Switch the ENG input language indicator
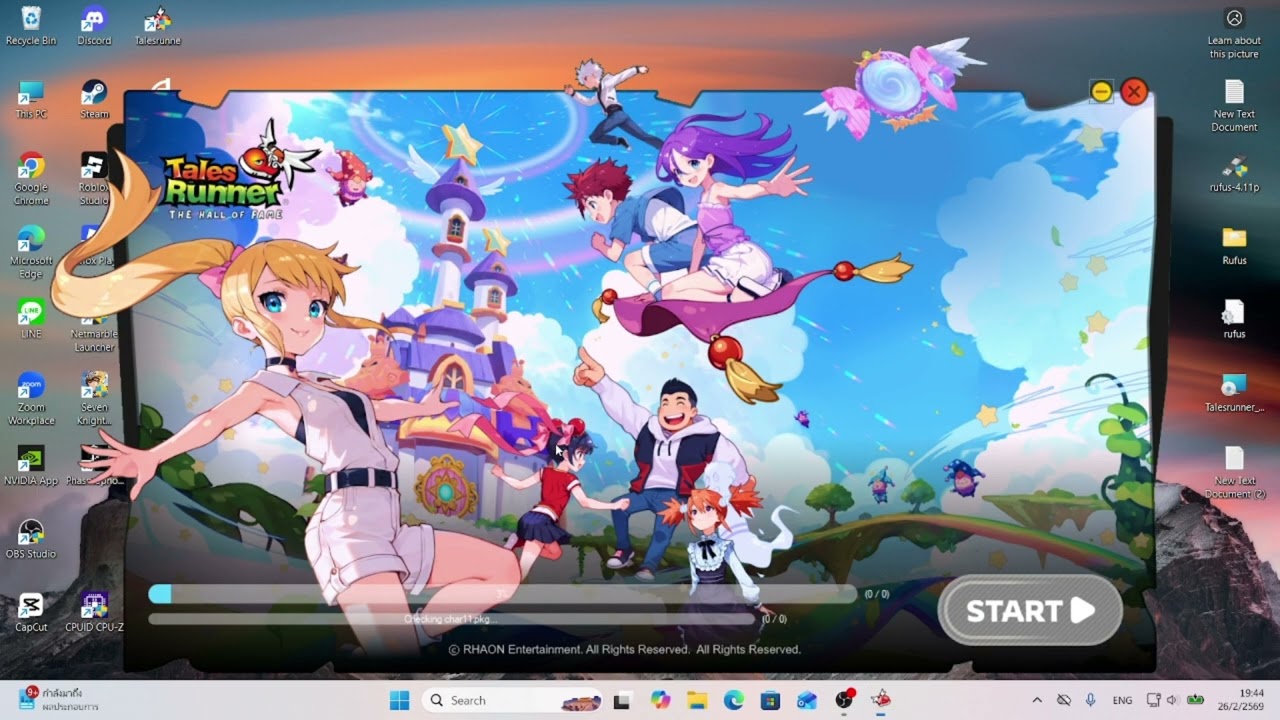Screen dimensions: 1280x720 click(1123, 700)
